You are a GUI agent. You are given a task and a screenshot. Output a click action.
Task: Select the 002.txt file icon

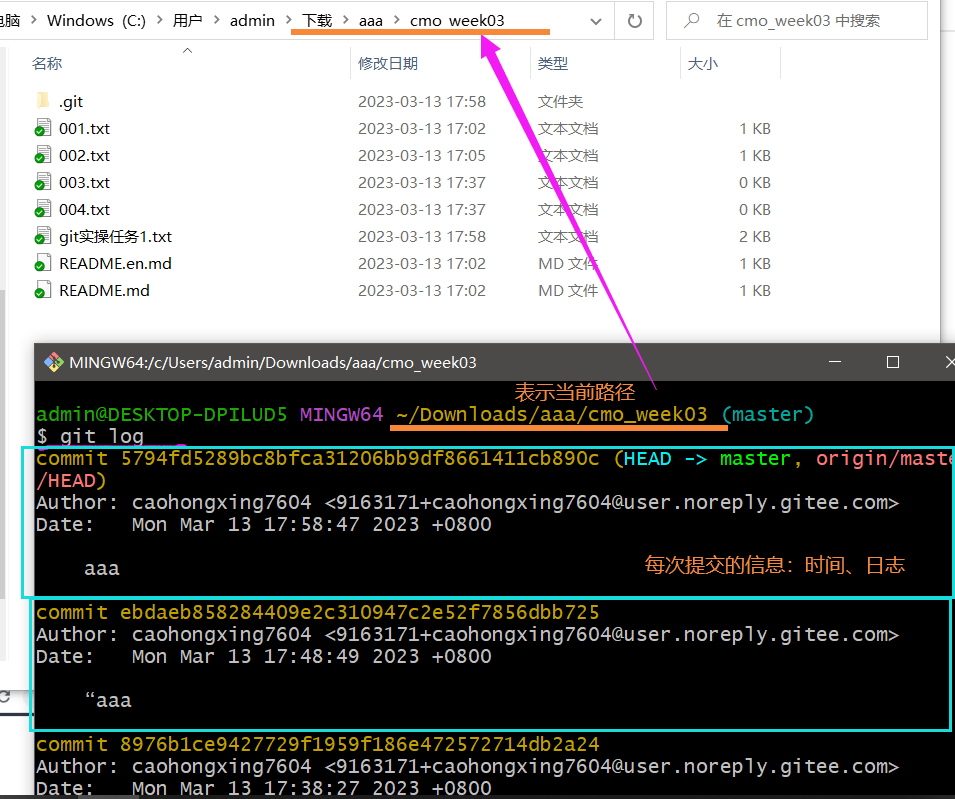[43, 155]
